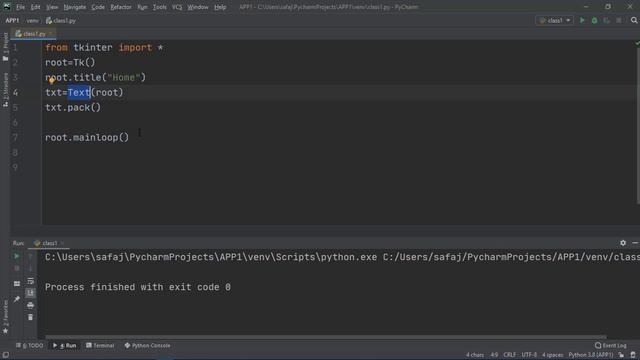Image resolution: width=640 pixels, height=360 pixels.
Task: Start debugging with the green bug icon
Action: (x=594, y=20)
